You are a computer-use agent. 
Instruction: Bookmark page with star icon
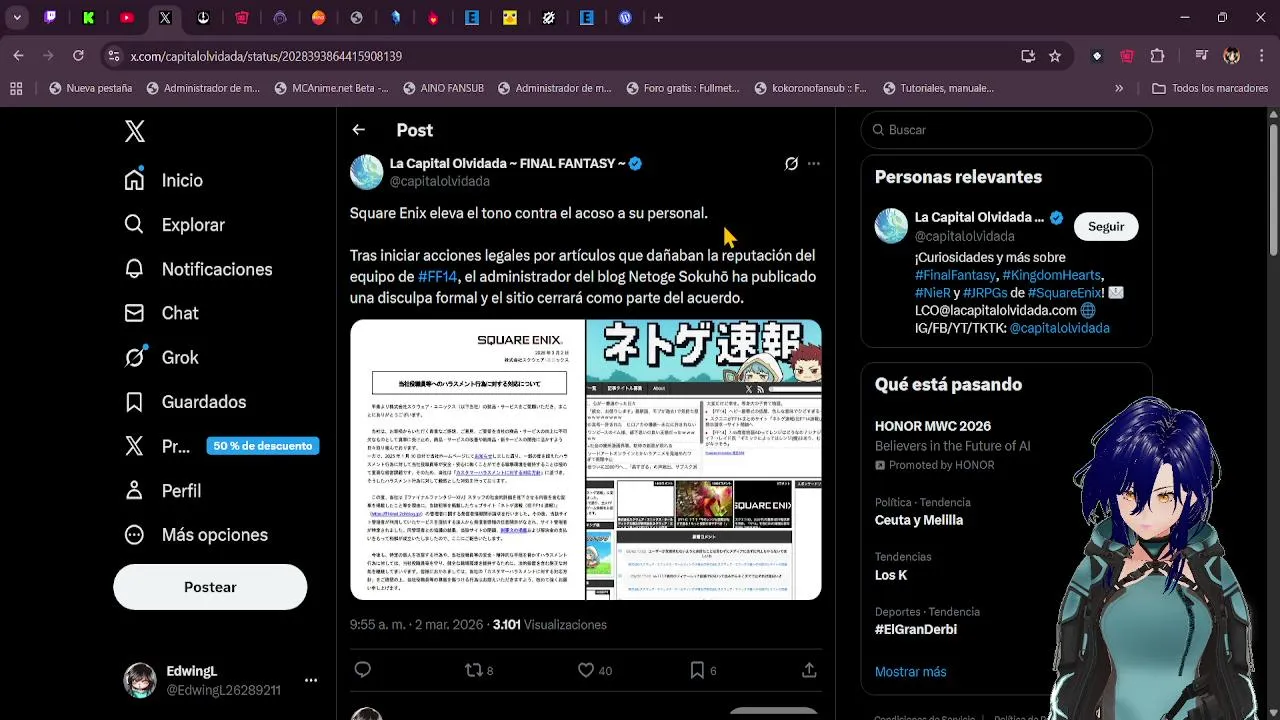pos(1055,56)
